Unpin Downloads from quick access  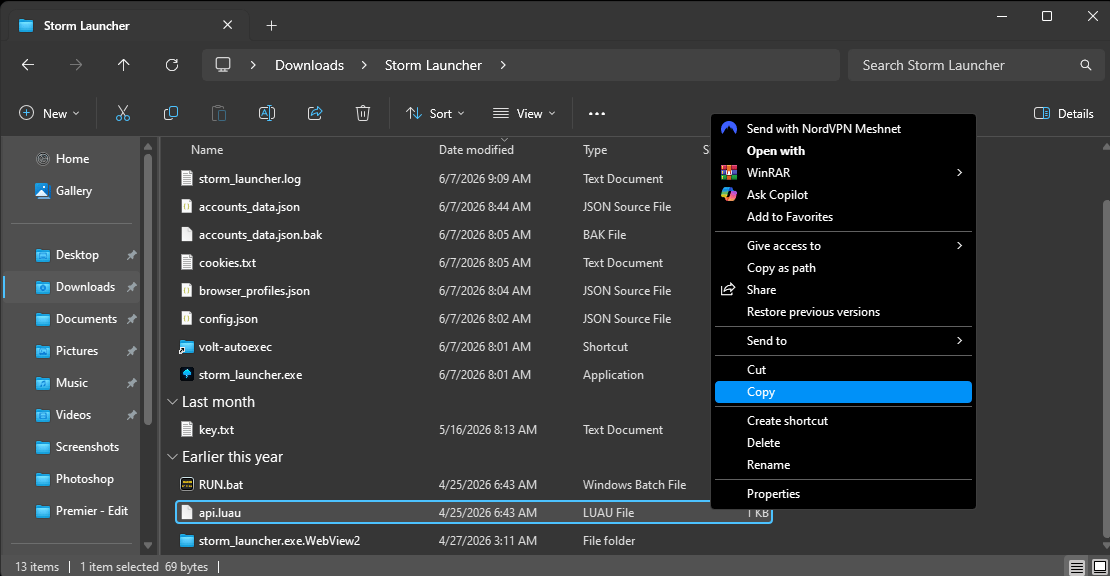click(132, 287)
